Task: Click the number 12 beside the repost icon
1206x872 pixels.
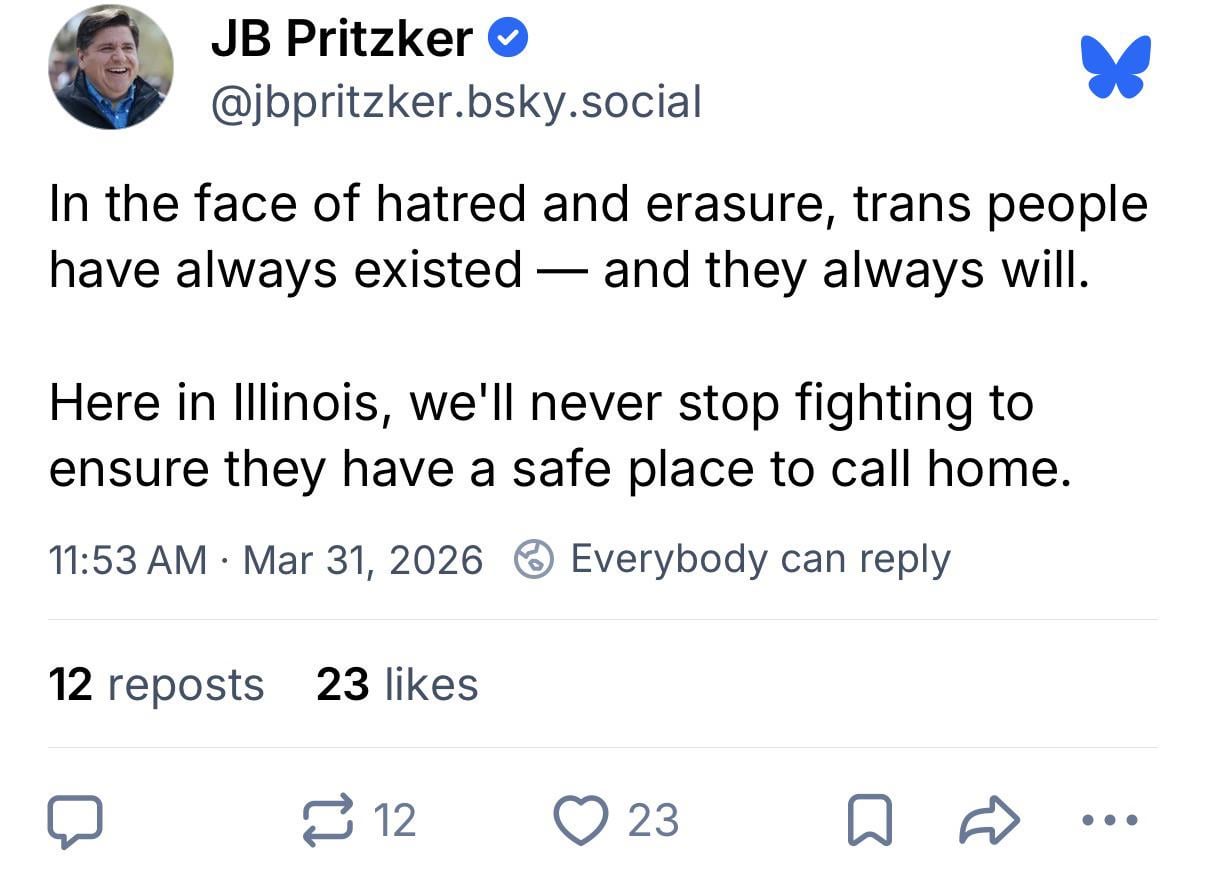Action: [393, 821]
